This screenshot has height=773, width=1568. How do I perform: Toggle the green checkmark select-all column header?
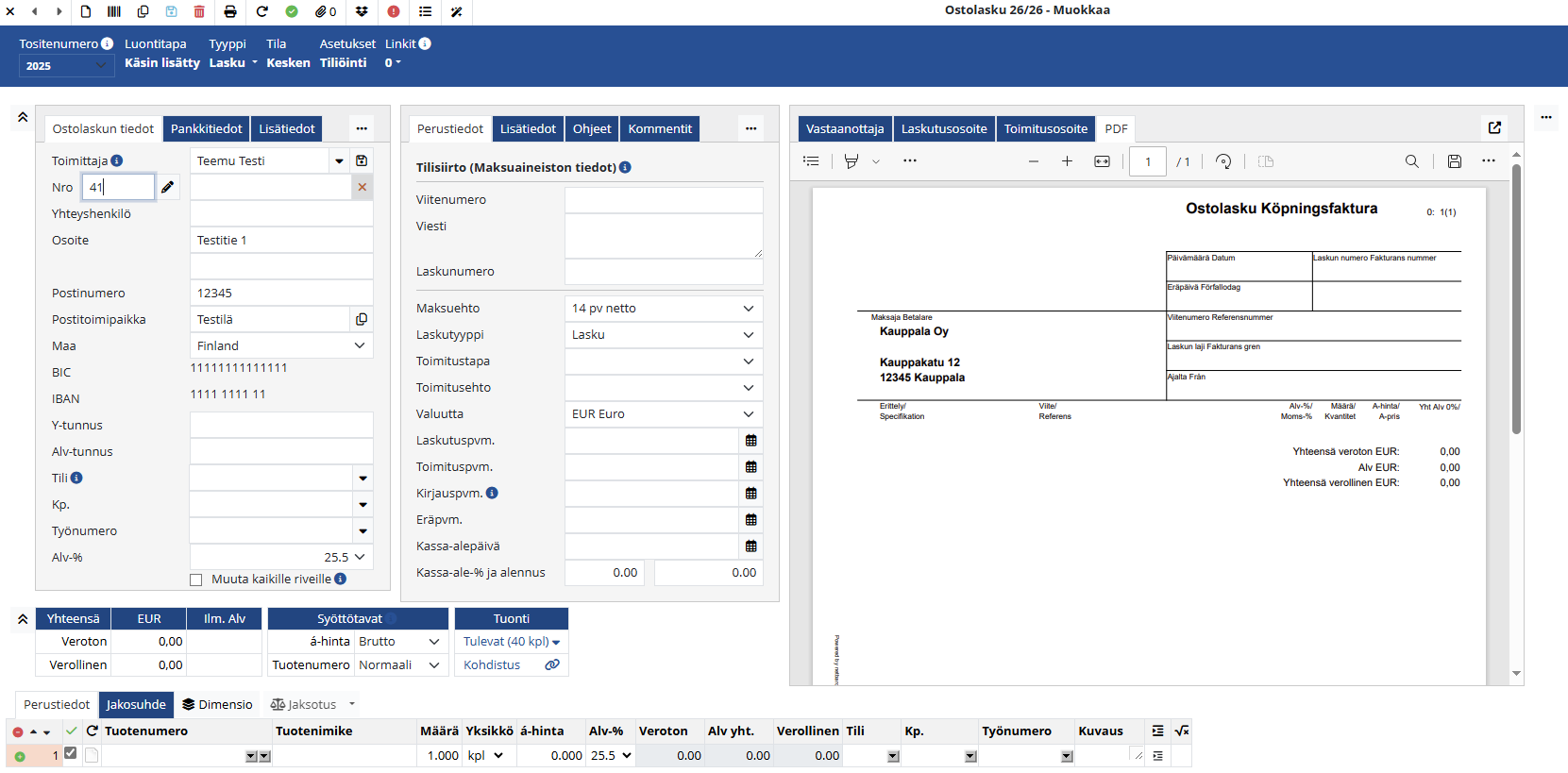click(72, 731)
